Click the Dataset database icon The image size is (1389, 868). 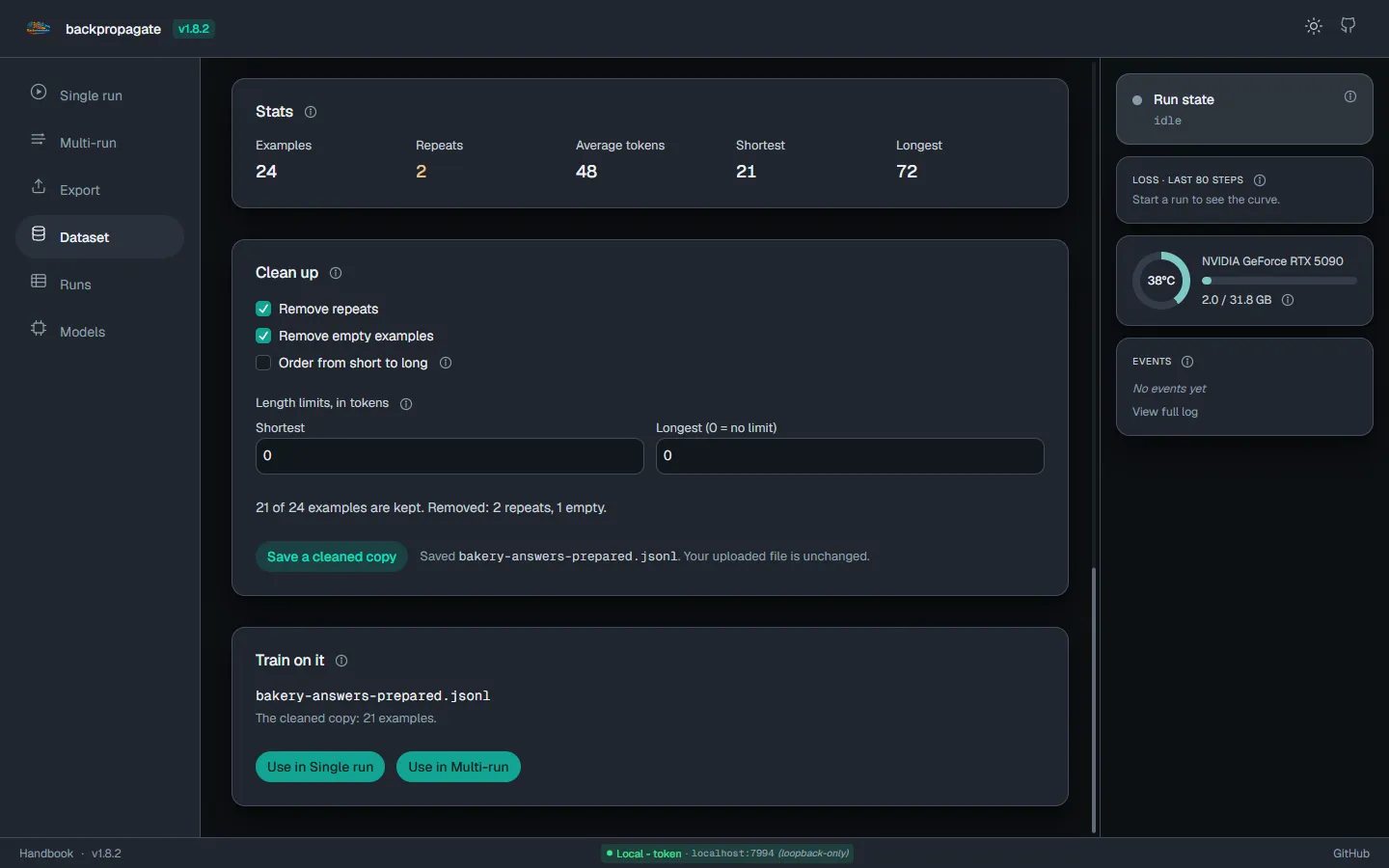[x=39, y=234]
